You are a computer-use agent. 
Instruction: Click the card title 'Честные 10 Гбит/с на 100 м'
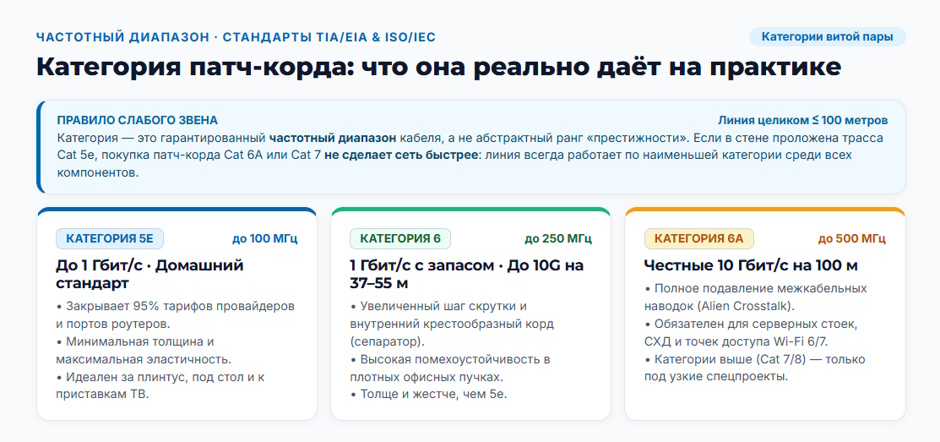tap(751, 265)
